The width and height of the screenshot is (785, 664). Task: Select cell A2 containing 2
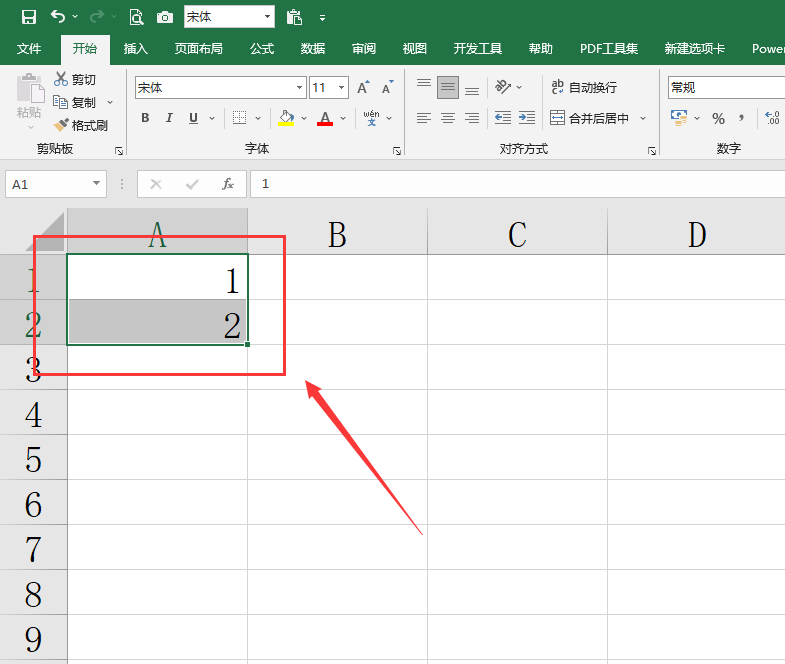pyautogui.click(x=157, y=322)
